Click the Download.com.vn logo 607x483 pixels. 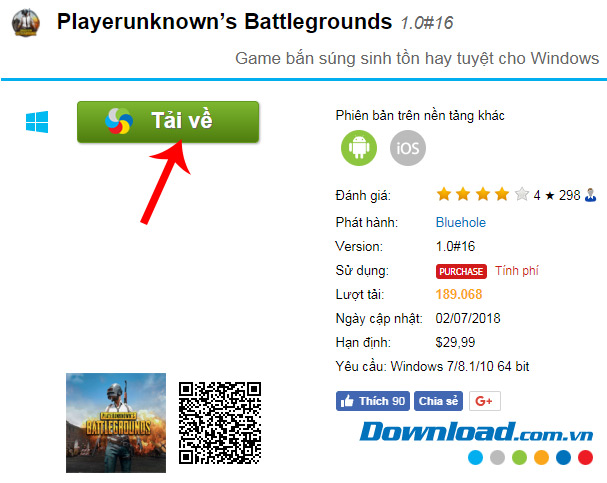pyautogui.click(x=476, y=432)
